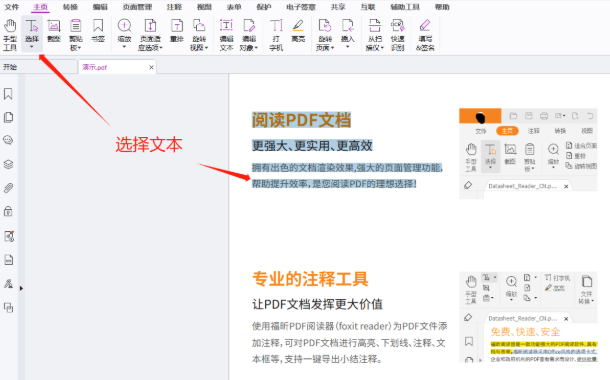Click the Select text tool icon (选择)
610x380 pixels.
click(32, 26)
